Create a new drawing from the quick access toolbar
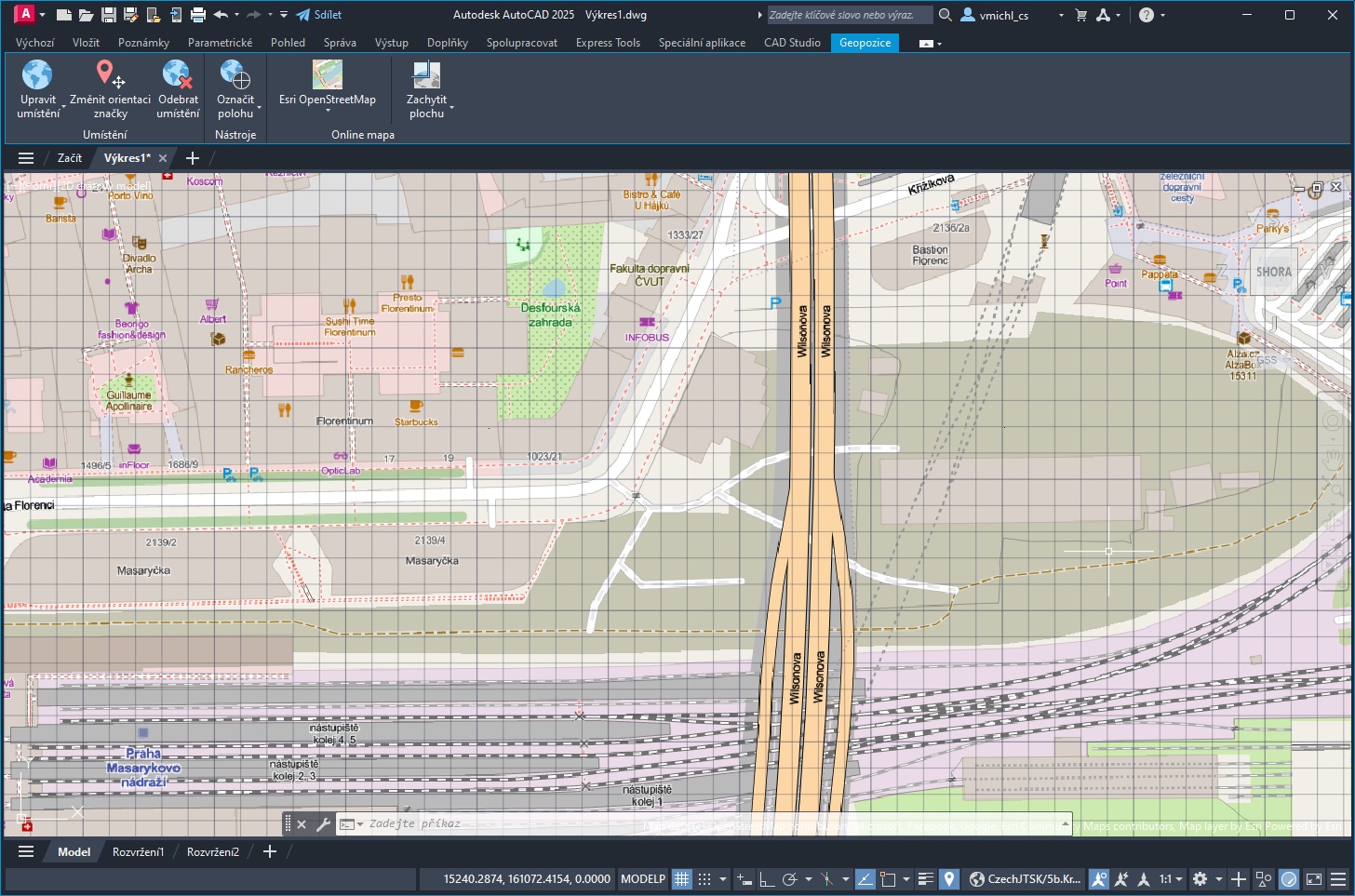 pyautogui.click(x=63, y=15)
